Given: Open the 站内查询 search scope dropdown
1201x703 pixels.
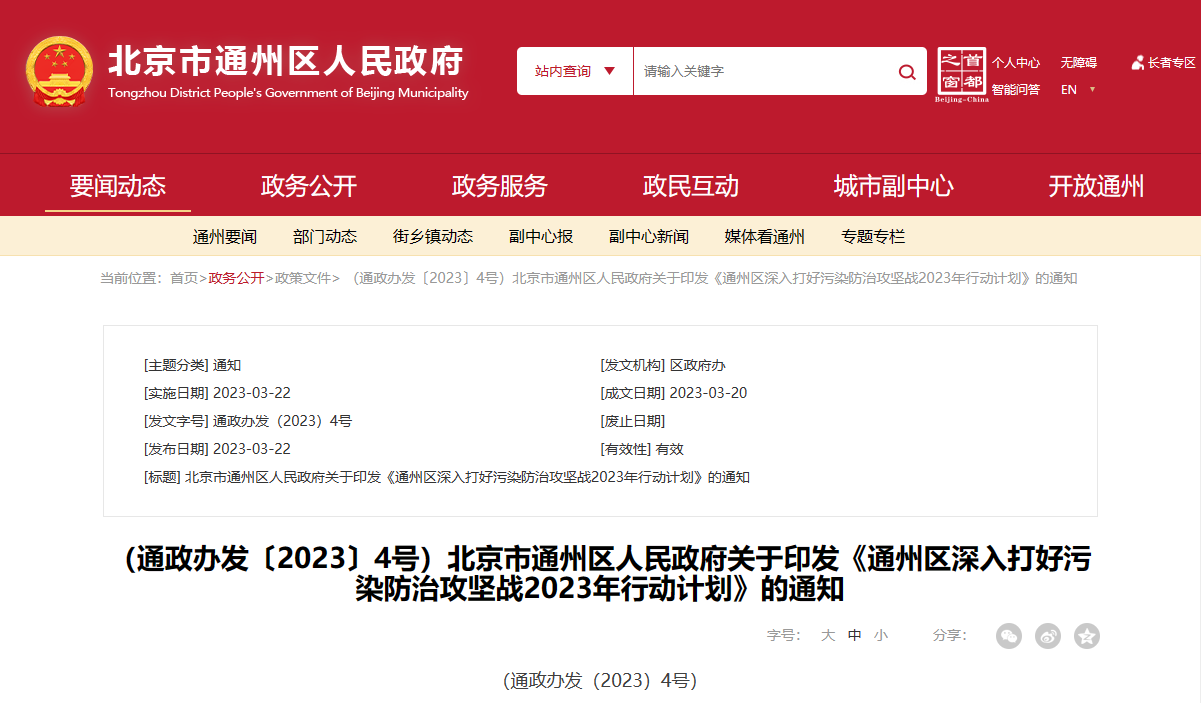Looking at the screenshot, I should (x=572, y=71).
